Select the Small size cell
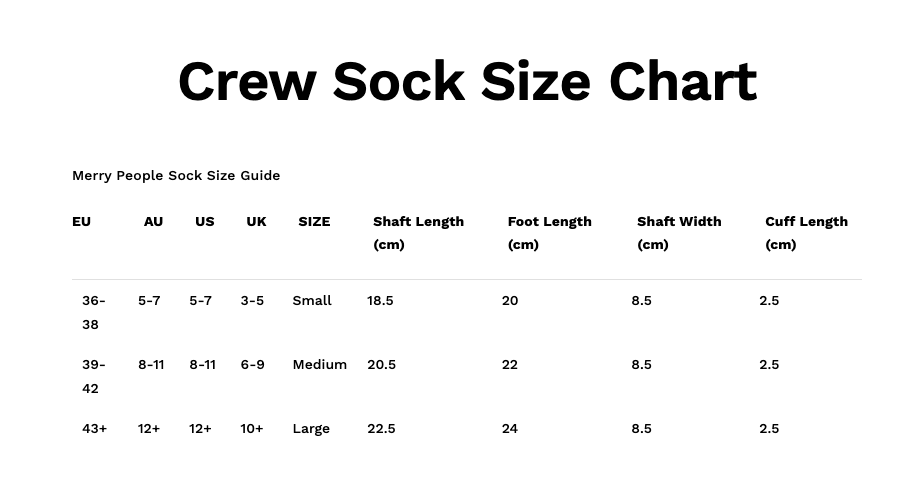The height and width of the screenshot is (503, 920). point(312,301)
